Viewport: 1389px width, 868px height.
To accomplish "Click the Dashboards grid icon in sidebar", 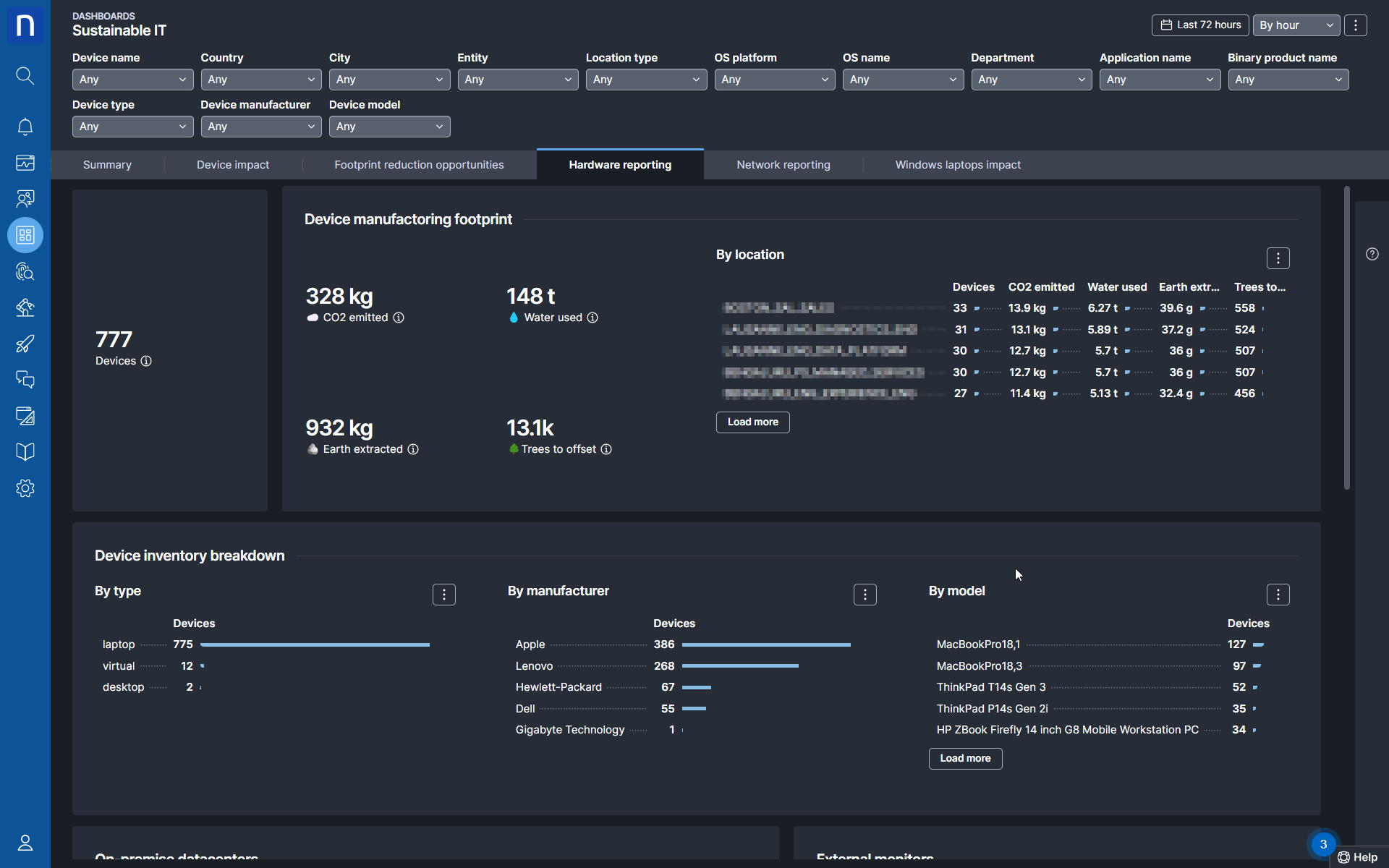I will pos(25,235).
